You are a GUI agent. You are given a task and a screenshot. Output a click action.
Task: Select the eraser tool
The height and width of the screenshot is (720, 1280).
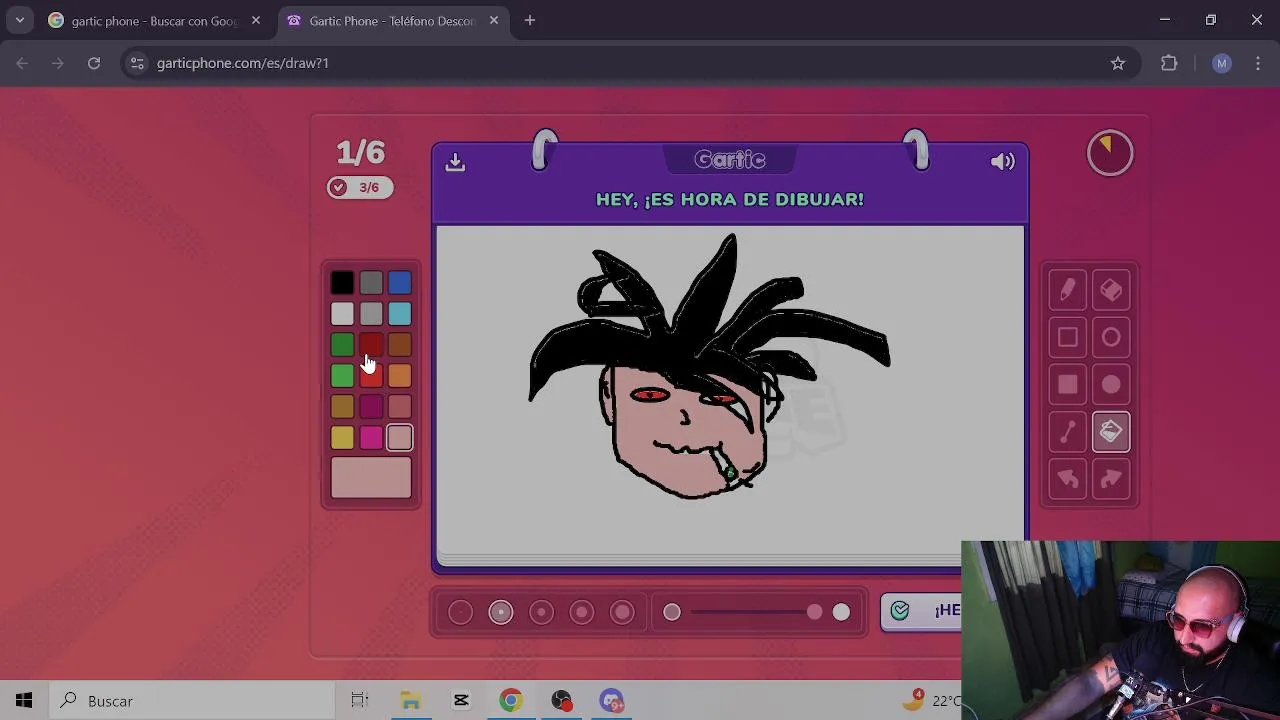1111,290
